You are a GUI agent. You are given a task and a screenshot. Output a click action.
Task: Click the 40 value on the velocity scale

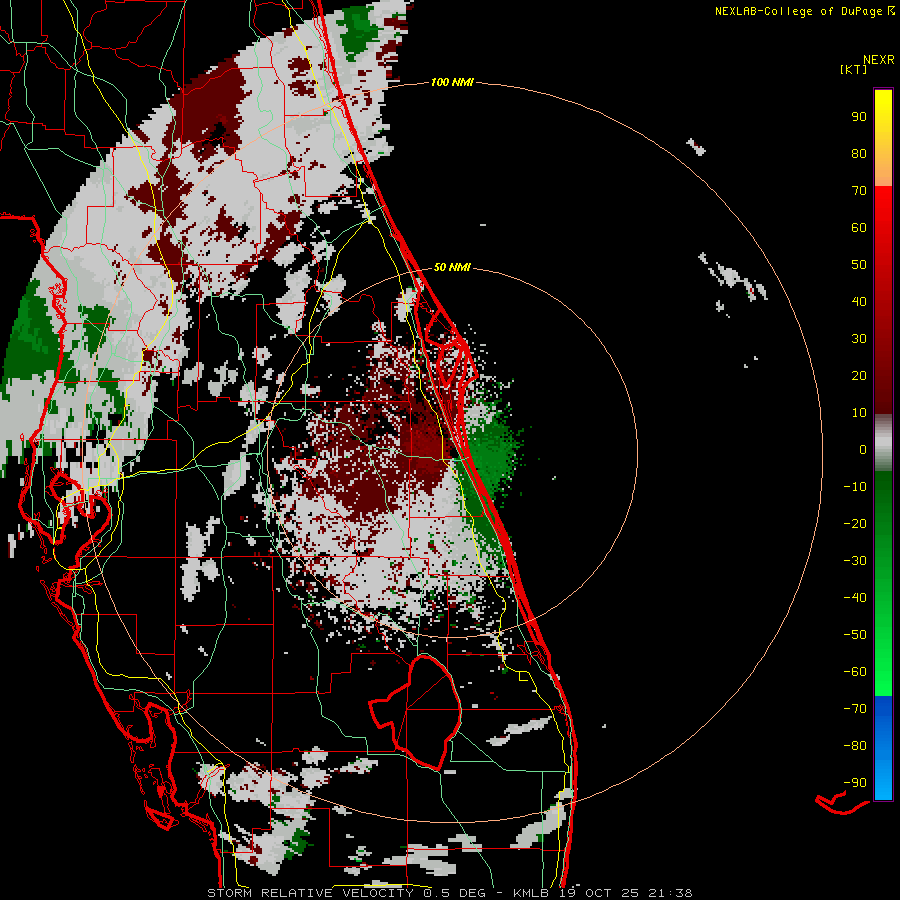click(x=859, y=302)
